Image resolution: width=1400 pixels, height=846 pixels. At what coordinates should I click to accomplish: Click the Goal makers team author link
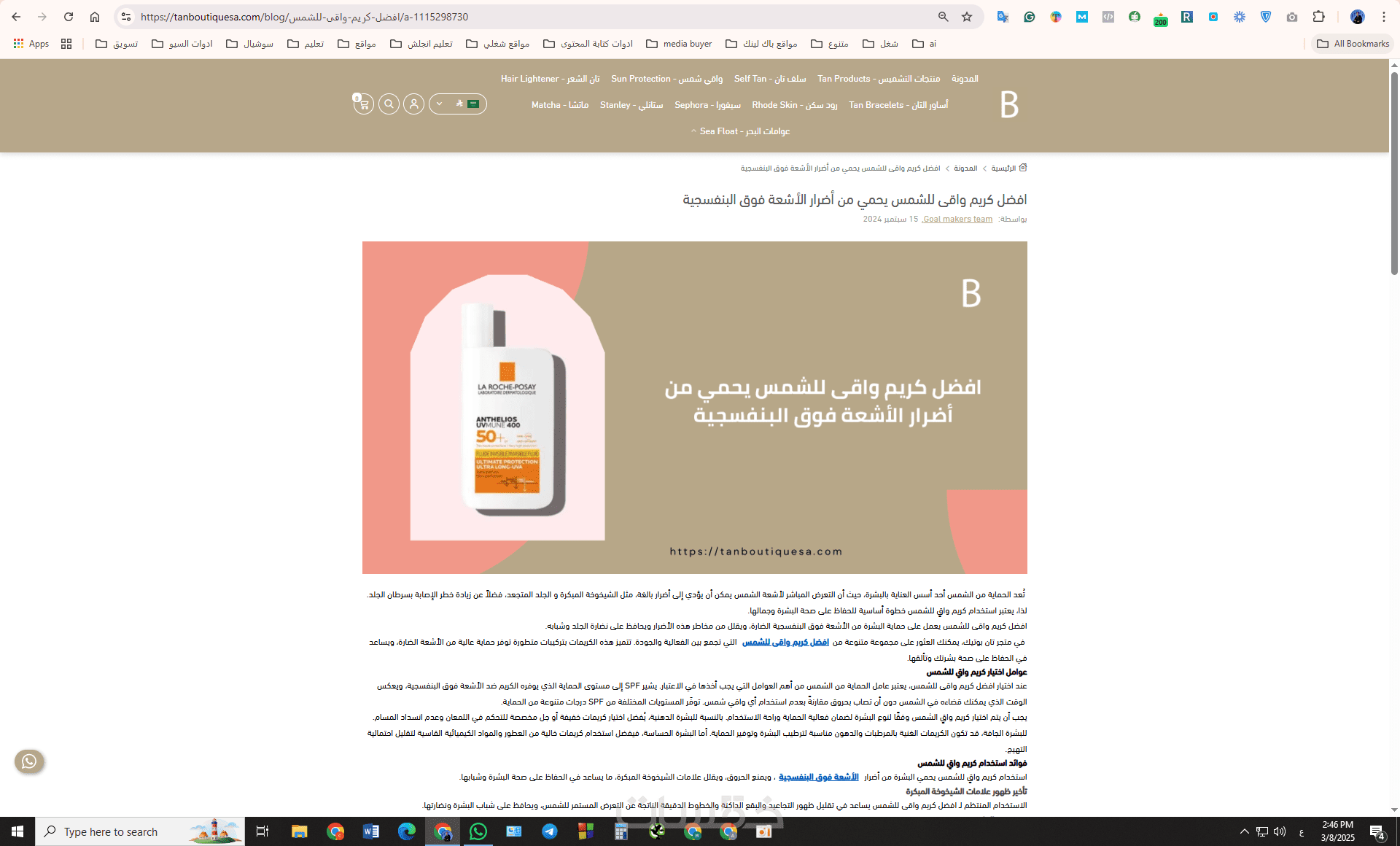click(x=957, y=219)
